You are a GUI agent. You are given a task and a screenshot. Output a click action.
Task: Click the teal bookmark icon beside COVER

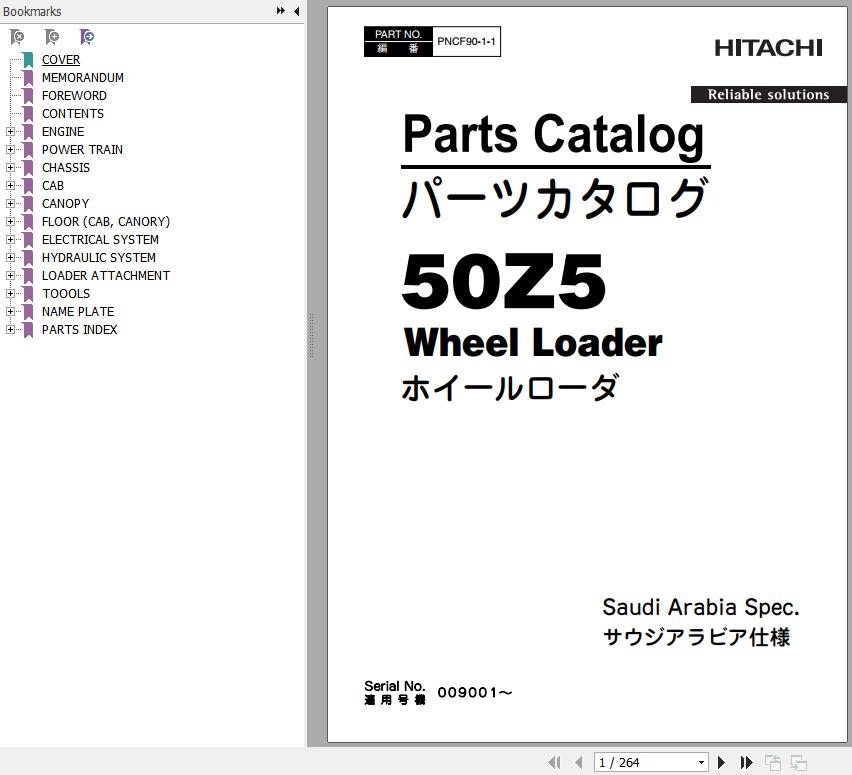point(28,60)
